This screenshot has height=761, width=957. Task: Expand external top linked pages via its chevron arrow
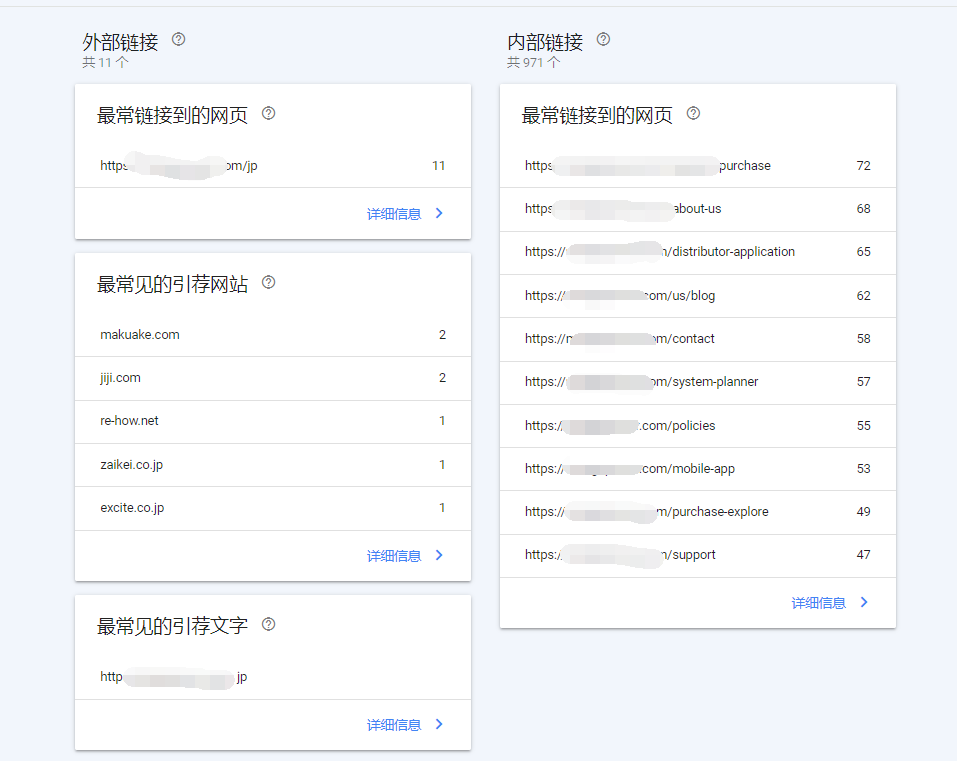pos(438,213)
